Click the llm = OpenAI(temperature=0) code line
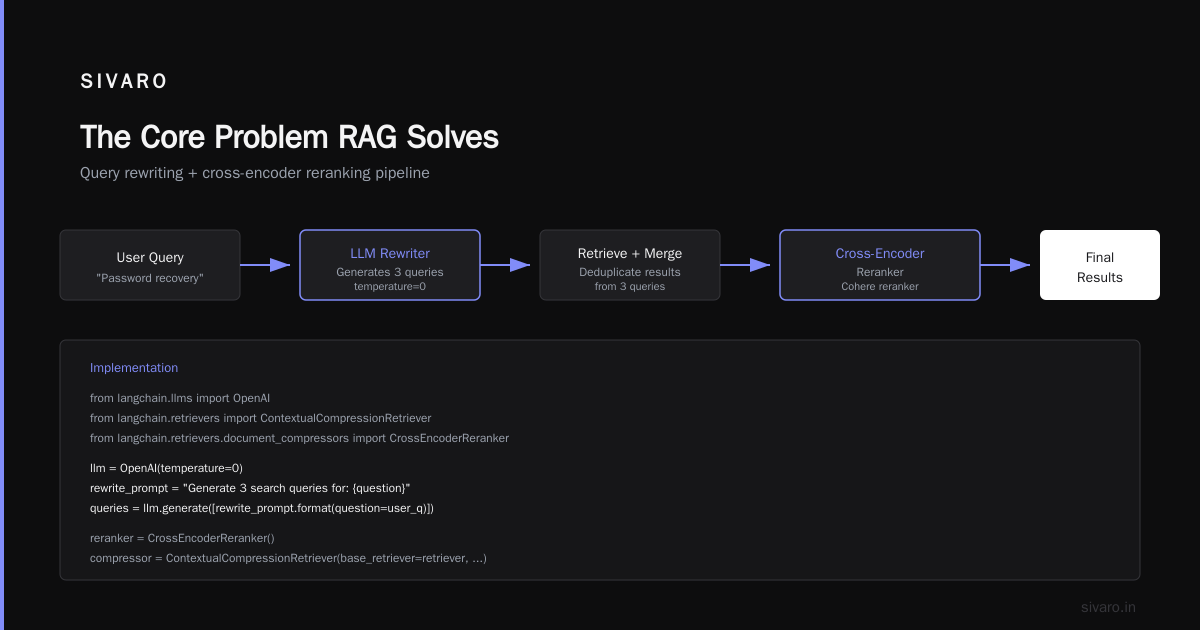 (x=166, y=468)
